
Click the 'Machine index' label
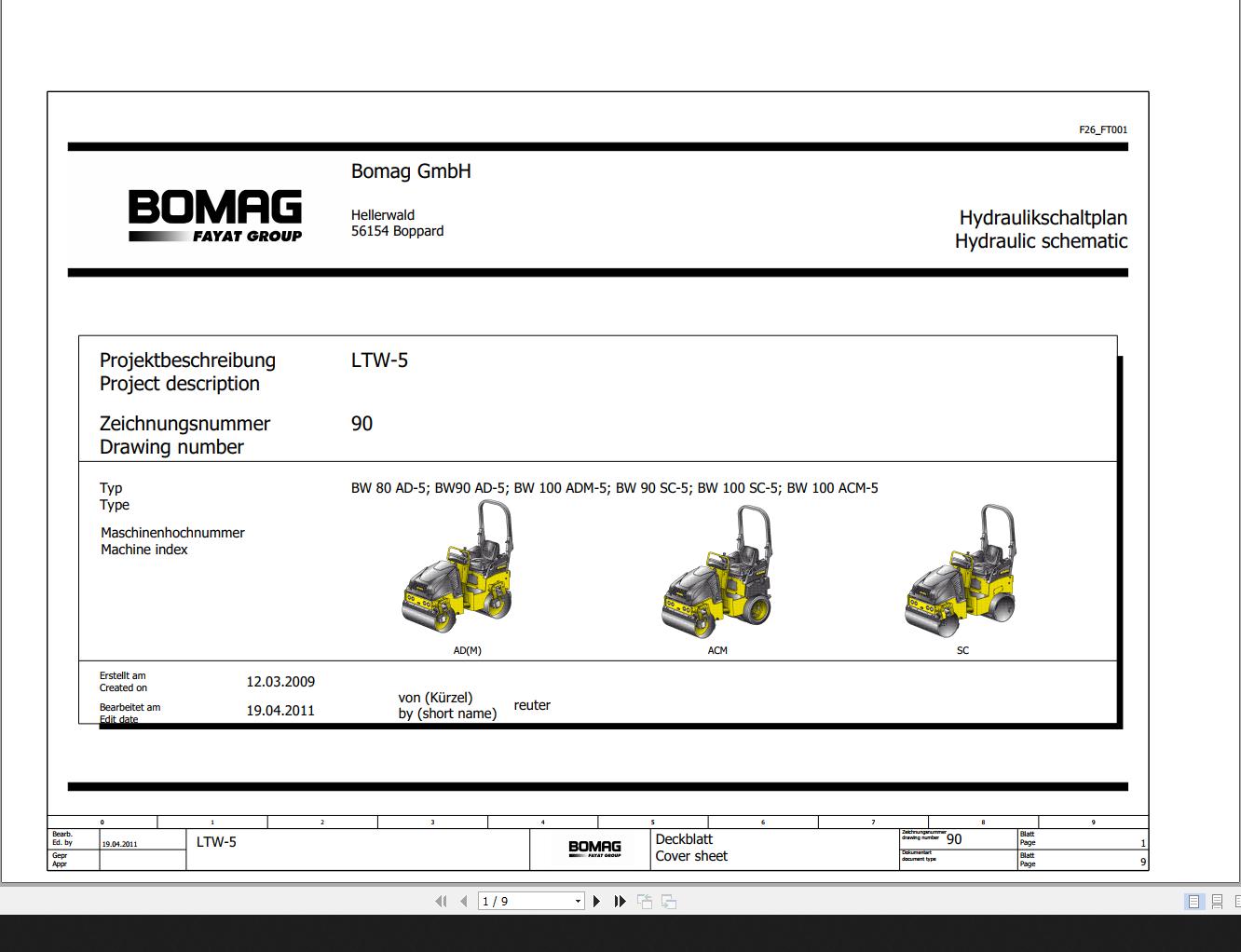(144, 550)
